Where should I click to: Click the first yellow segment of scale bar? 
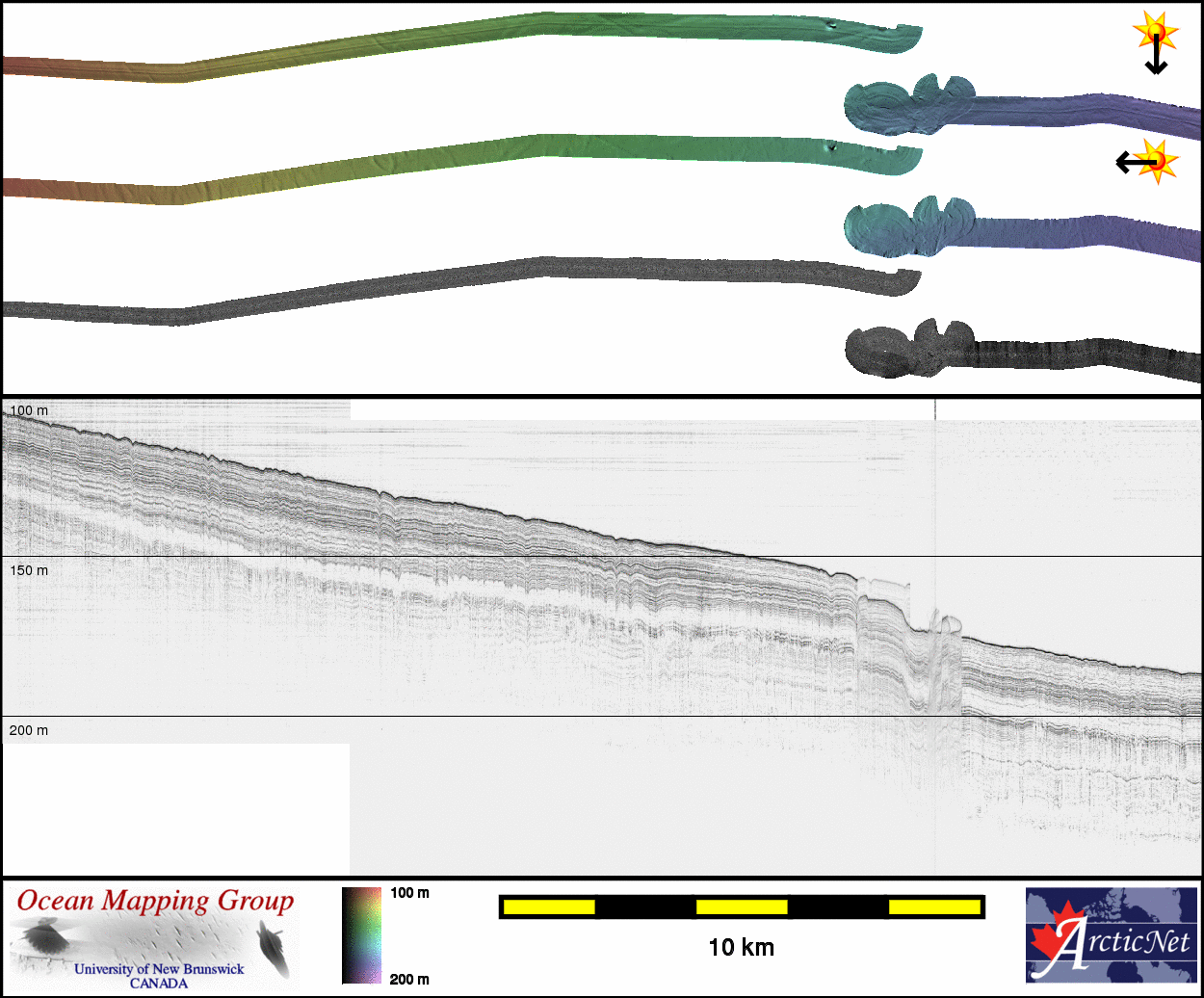pyautogui.click(x=548, y=906)
